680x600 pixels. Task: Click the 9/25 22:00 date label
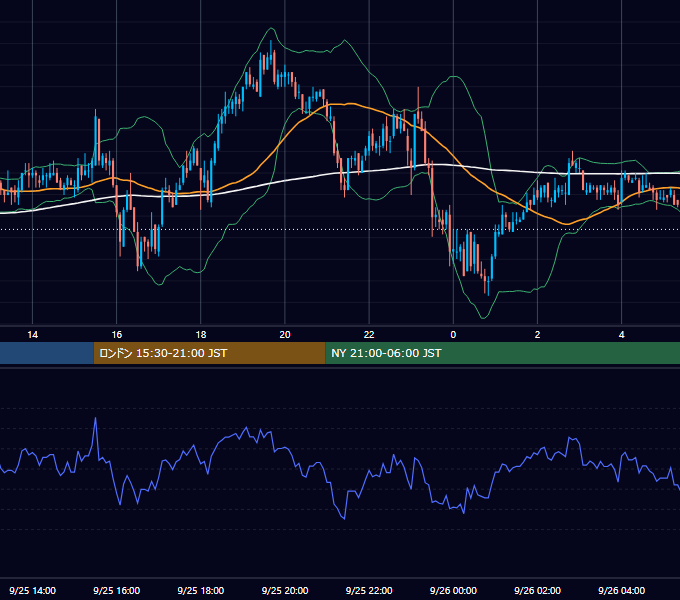369,590
